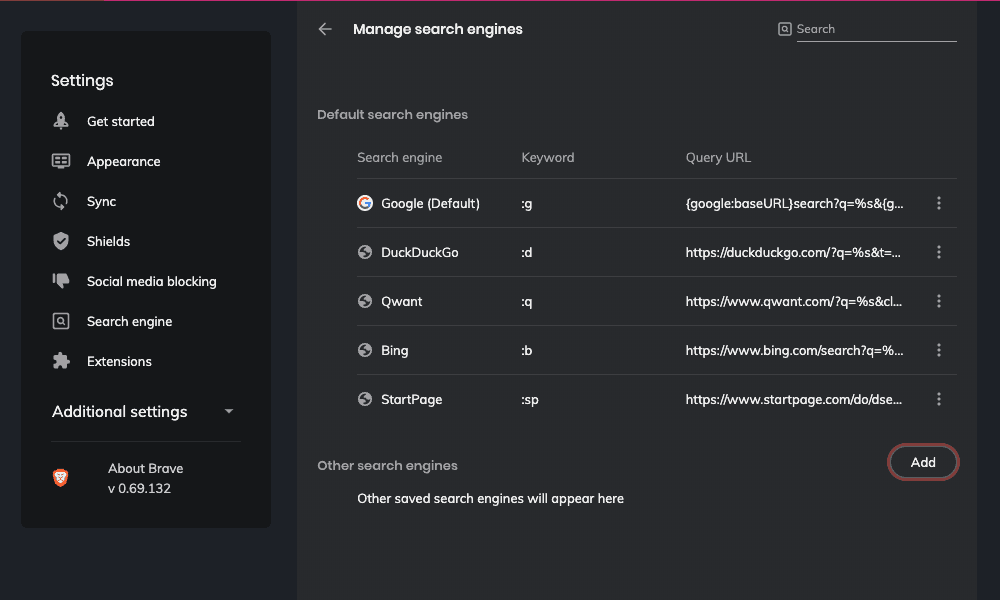
Task: Click the :d keyword cell
Action: tap(527, 252)
